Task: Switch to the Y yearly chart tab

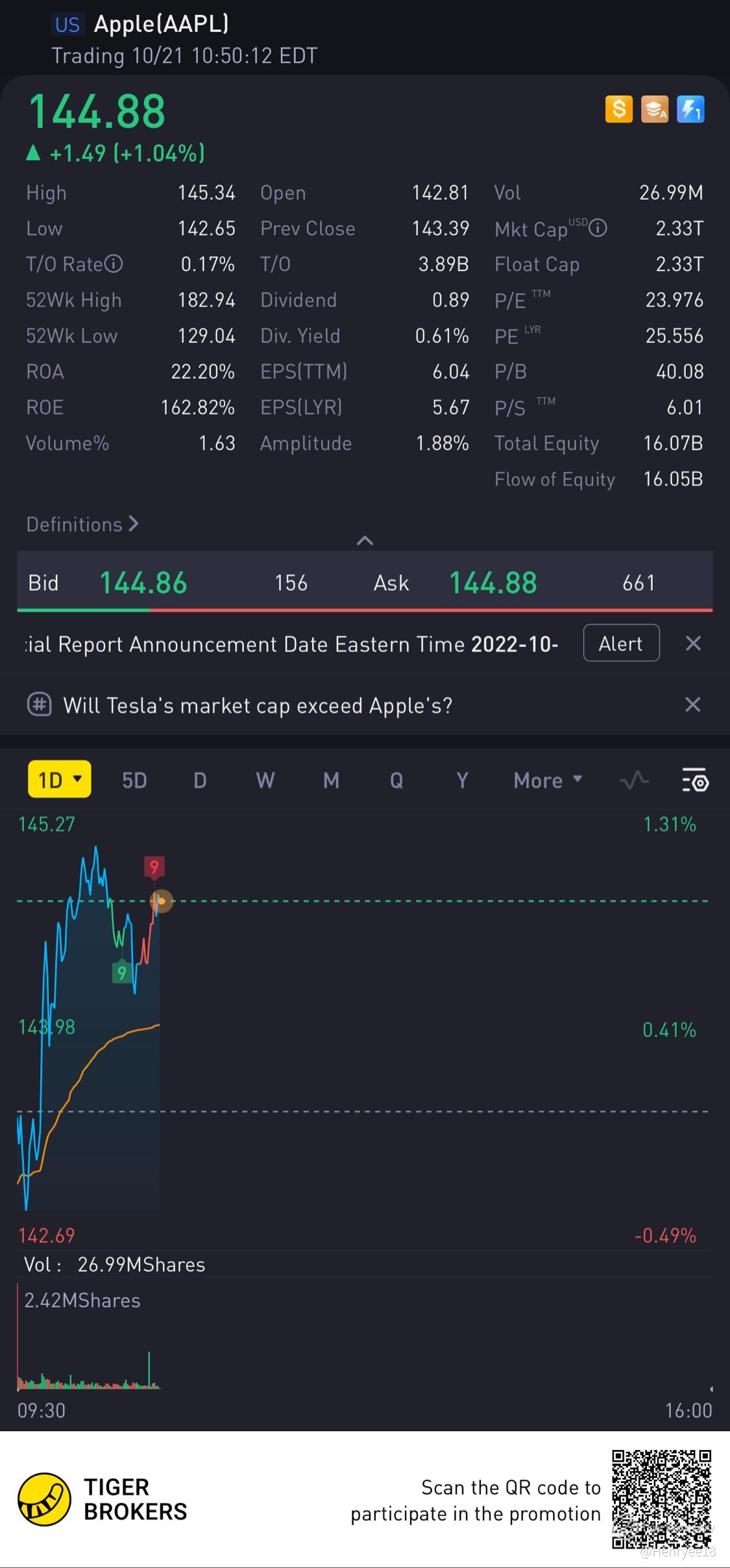Action: click(x=462, y=780)
